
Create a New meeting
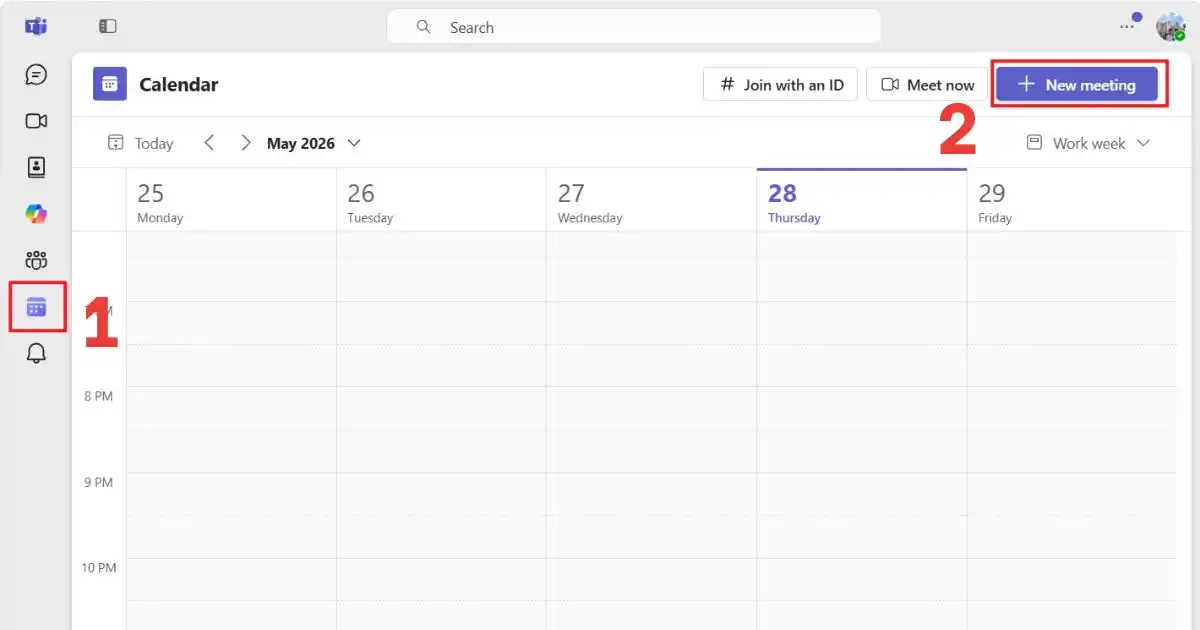(x=1076, y=85)
